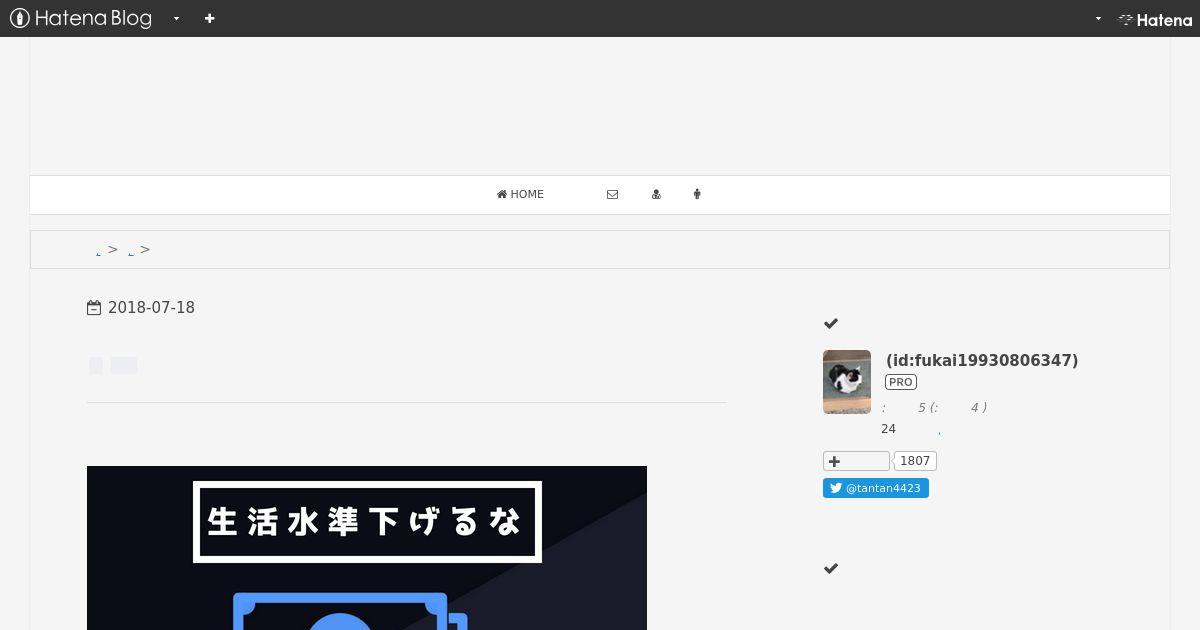Click the PRO badge
This screenshot has width=1200, height=630.
[901, 382]
